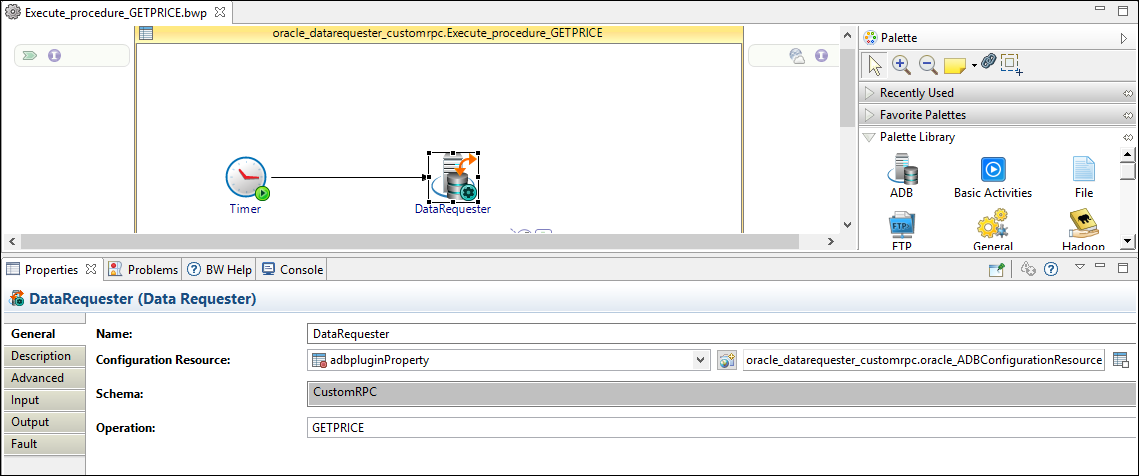
Task: Toggle pin on Palette Library drawer
Action: (1127, 137)
